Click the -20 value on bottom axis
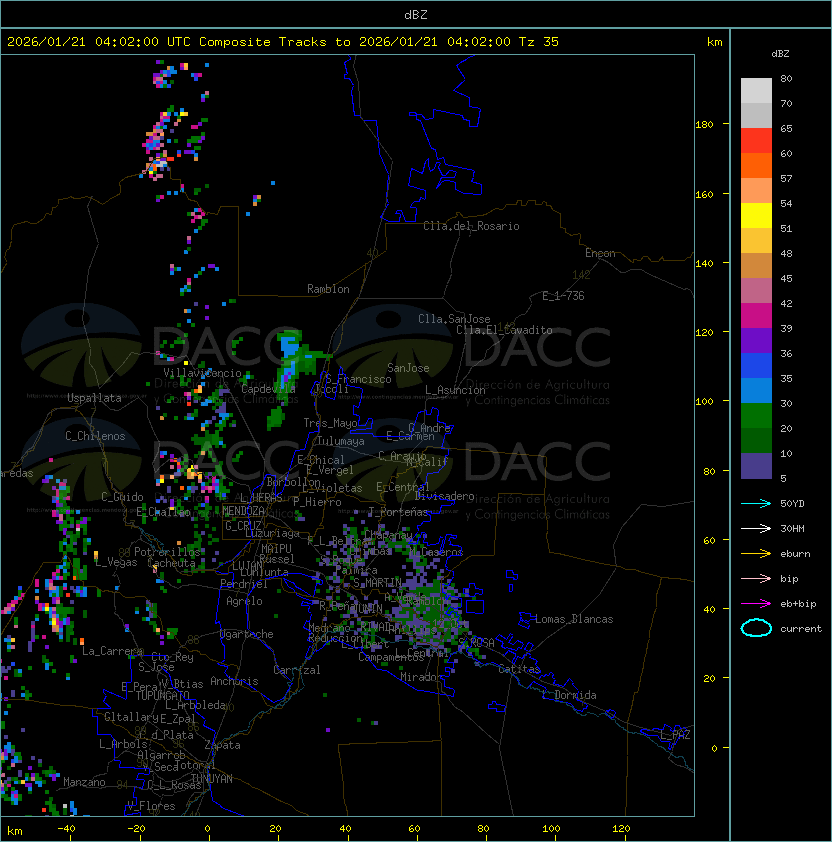Image resolution: width=832 pixels, height=842 pixels. click(x=136, y=829)
